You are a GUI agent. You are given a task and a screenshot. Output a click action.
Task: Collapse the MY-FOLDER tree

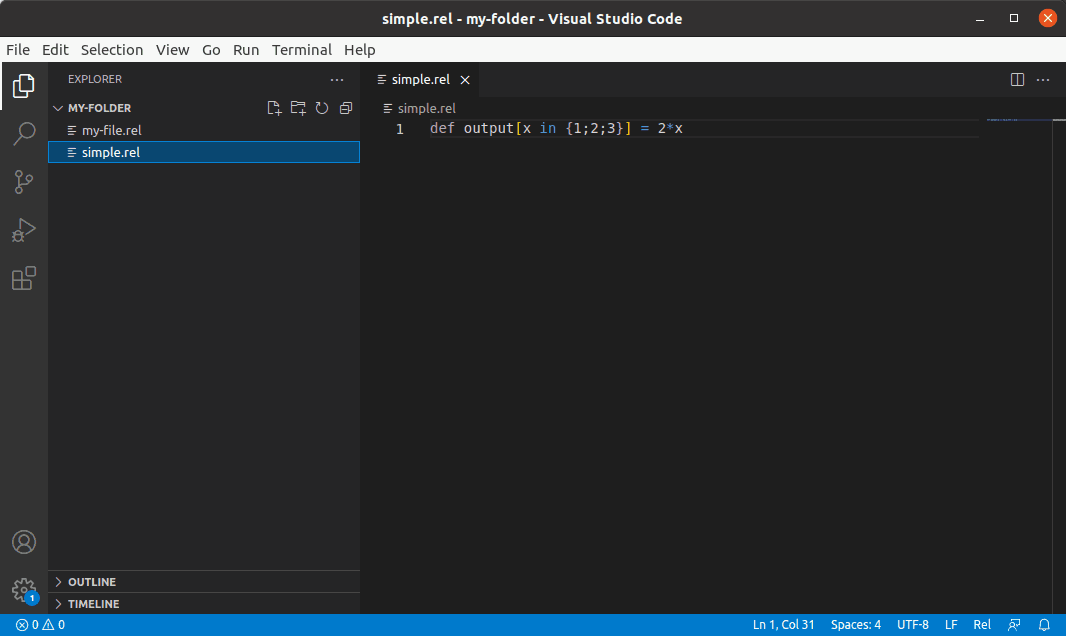[x=99, y=108]
